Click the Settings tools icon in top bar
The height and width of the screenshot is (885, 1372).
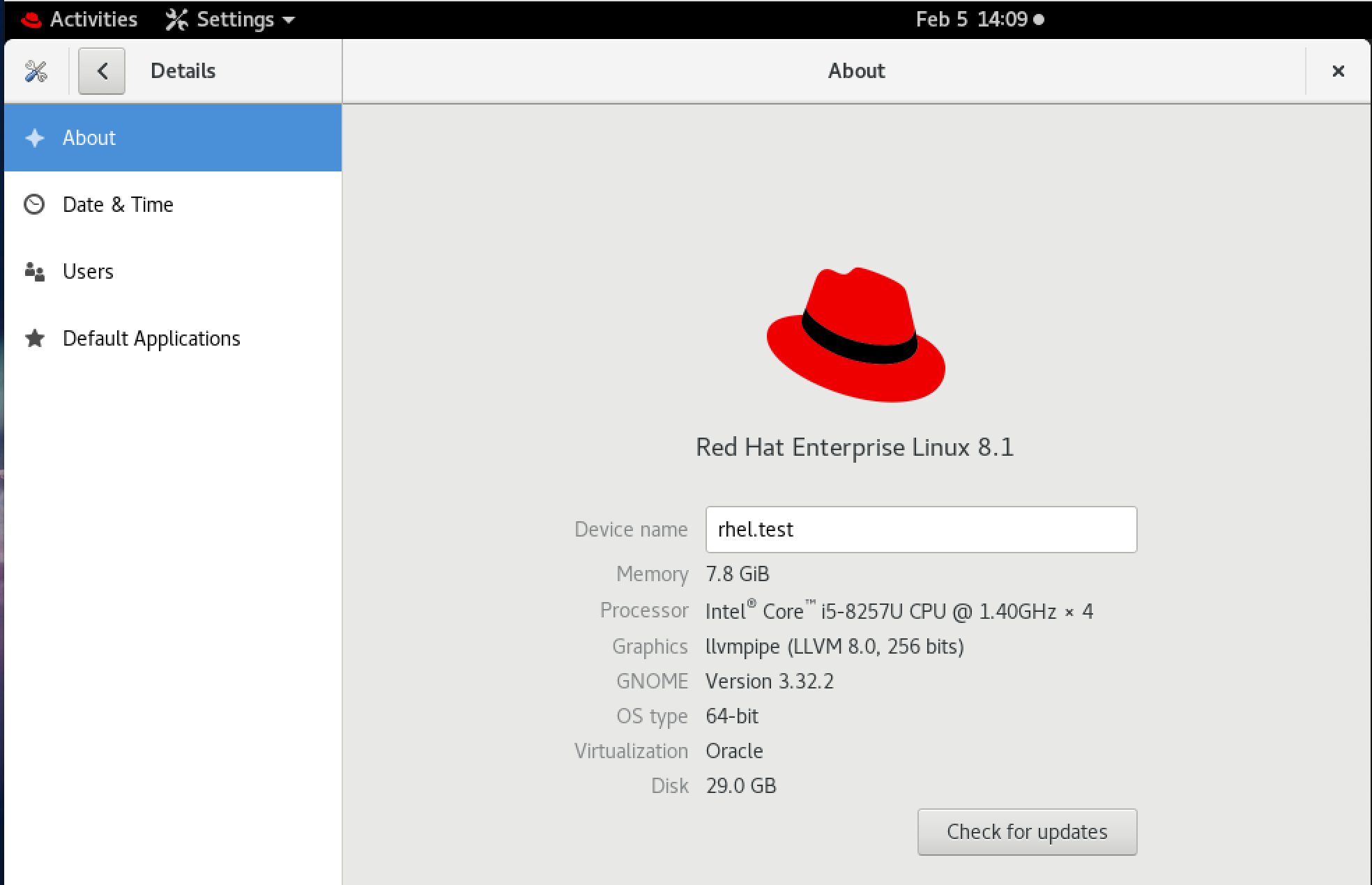click(x=178, y=19)
